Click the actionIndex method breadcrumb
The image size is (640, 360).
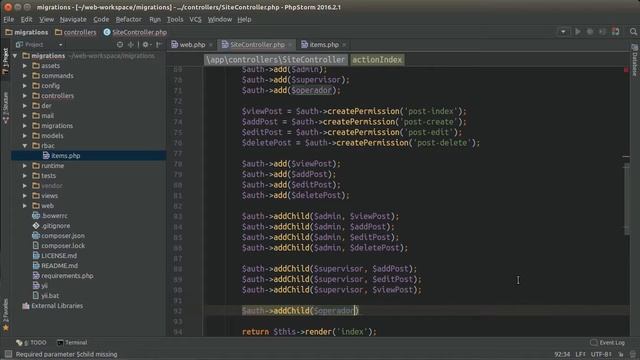pos(377,60)
